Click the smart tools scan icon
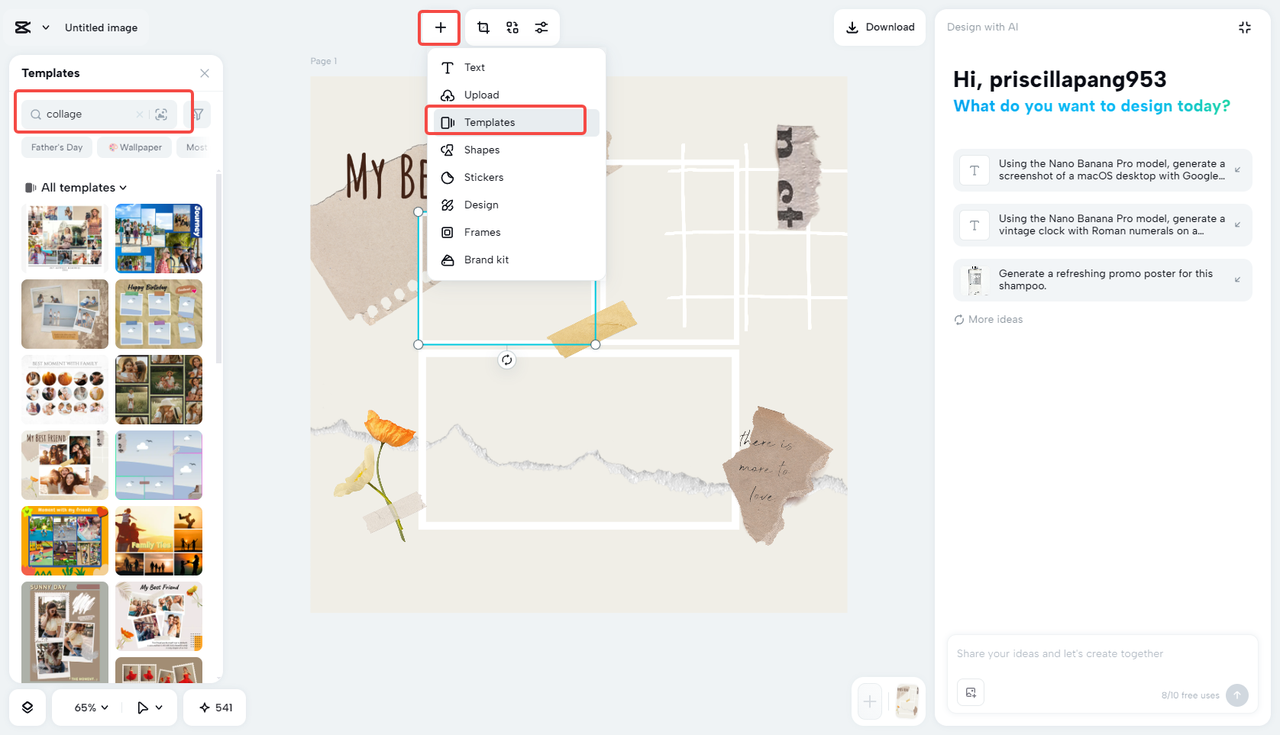Screen dimensions: 1280x735 point(512,28)
